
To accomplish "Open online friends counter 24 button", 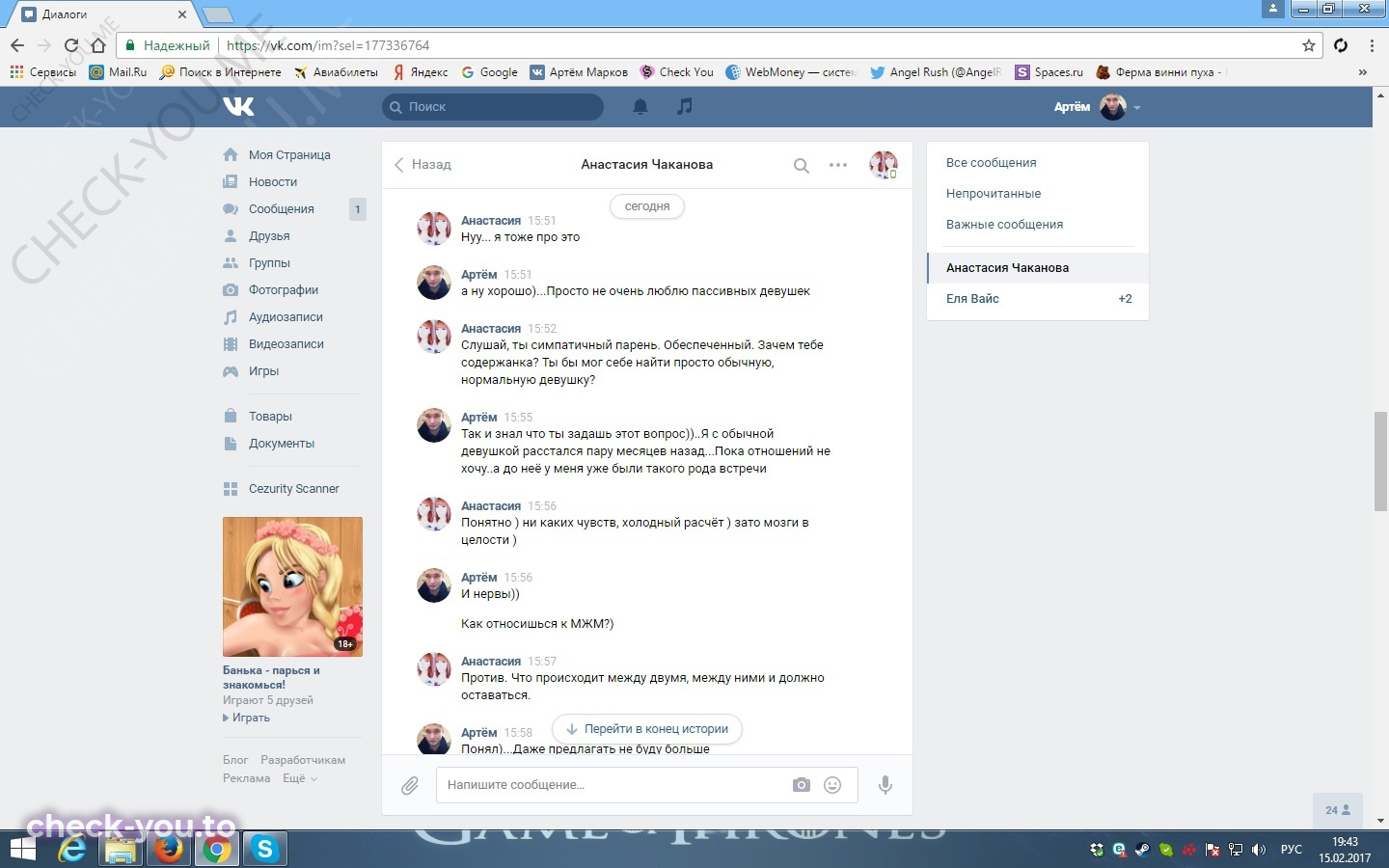I will click(1337, 810).
